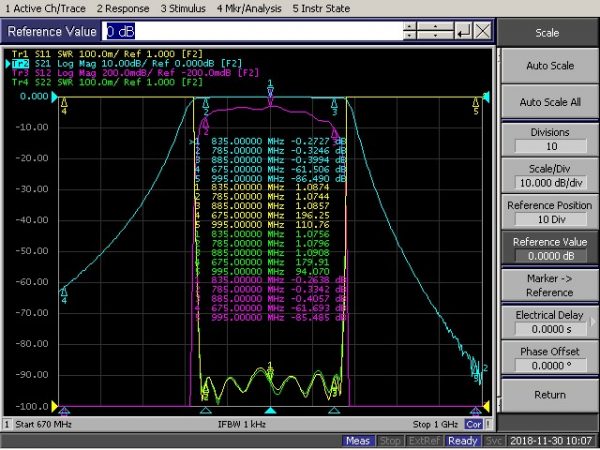The height and width of the screenshot is (450, 600).
Task: Click the wide coarse up arrow stepper
Action: point(435,26)
